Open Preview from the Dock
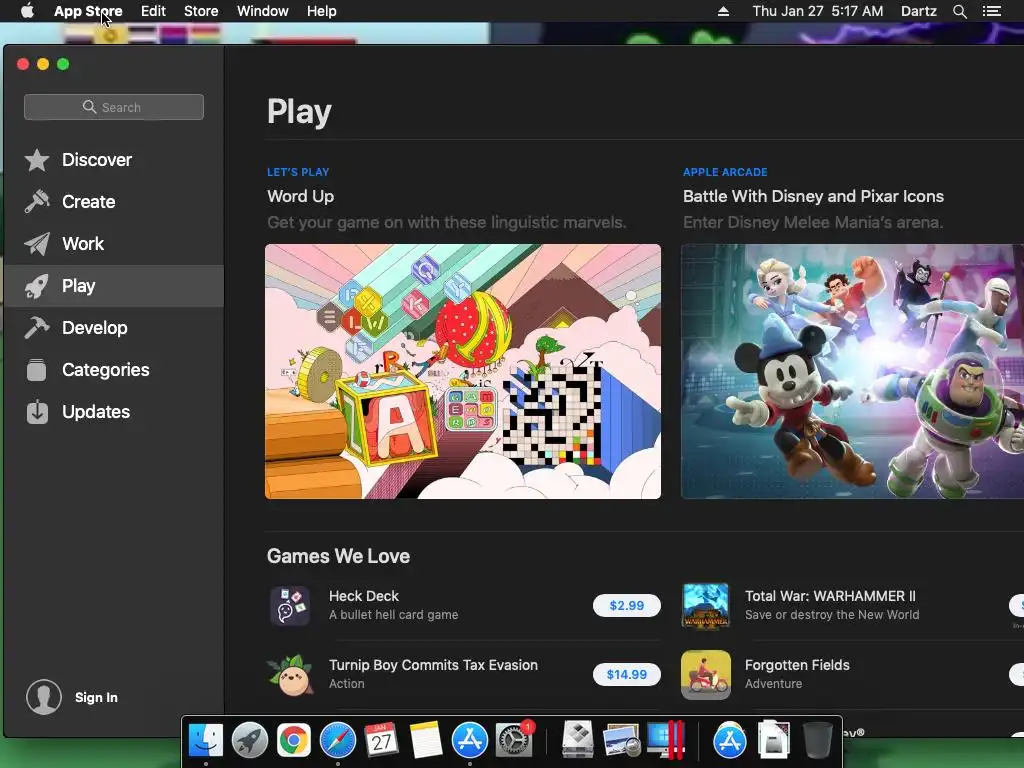Viewport: 1024px width, 768px height. point(621,741)
